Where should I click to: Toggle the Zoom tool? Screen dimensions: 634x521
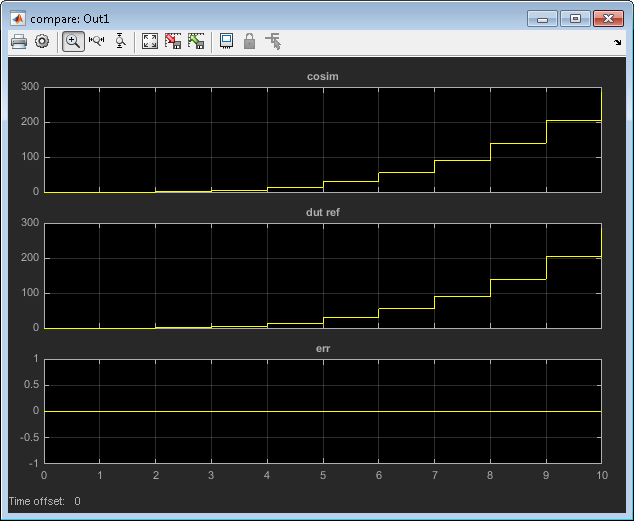click(73, 41)
